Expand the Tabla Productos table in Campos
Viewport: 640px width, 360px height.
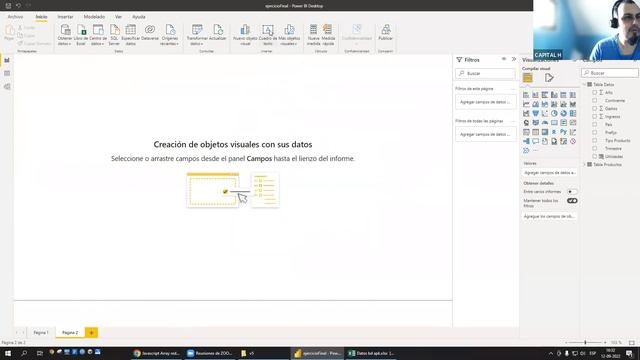pos(584,164)
